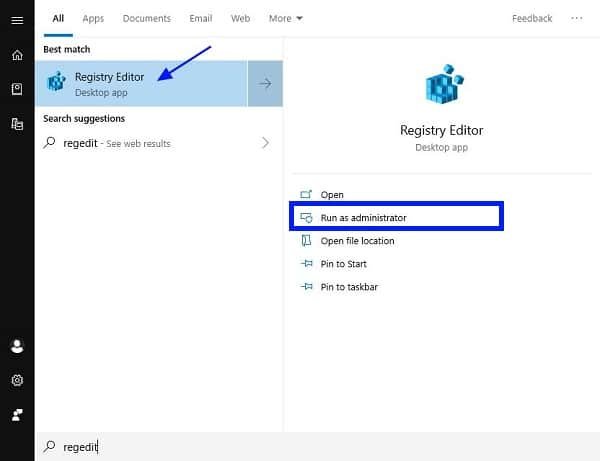Click the large Registry Editor preview icon
Viewport: 600px width, 461px height.
[x=444, y=84]
